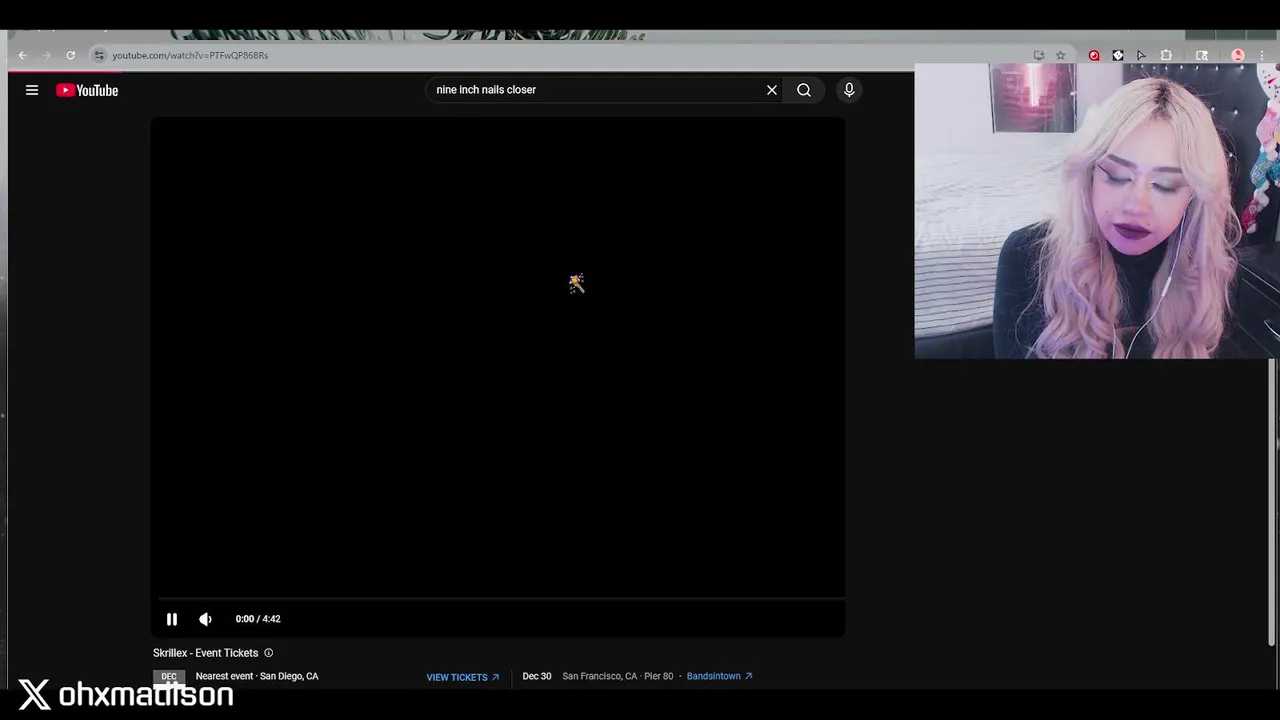The image size is (1280, 720).
Task: Open the Bandsintown link
Action: point(720,676)
